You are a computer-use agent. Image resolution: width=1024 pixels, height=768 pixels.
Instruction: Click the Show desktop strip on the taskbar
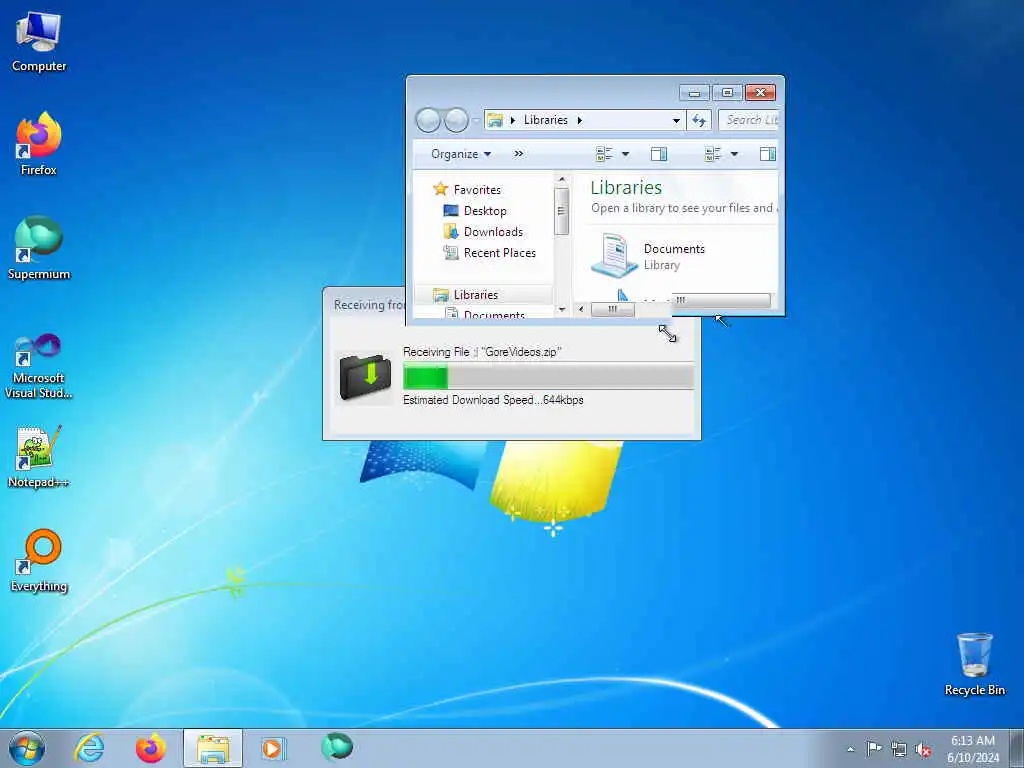coord(1017,748)
